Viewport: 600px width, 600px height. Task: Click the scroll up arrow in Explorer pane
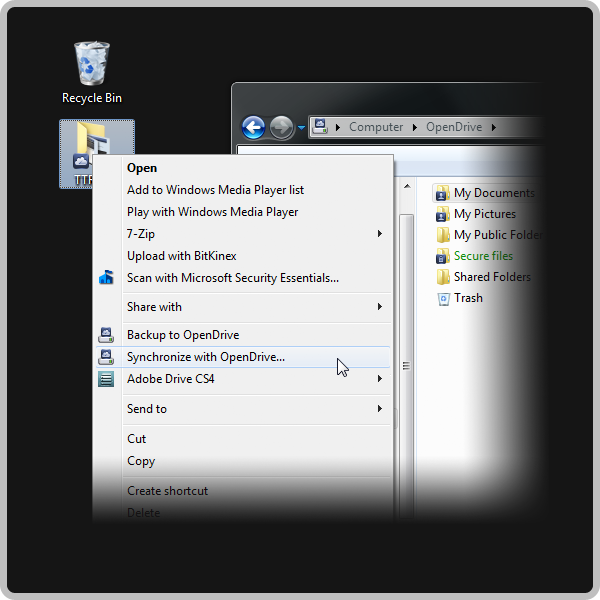[x=407, y=186]
